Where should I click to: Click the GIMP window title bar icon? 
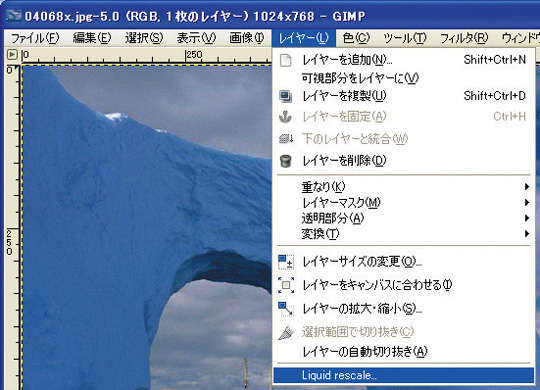[14, 16]
